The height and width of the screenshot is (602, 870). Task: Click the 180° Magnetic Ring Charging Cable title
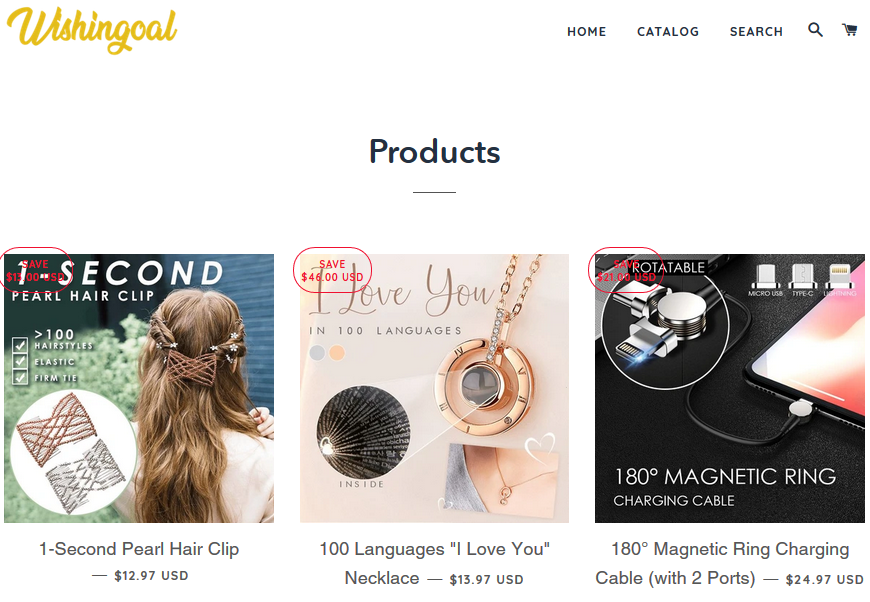[x=721, y=563]
